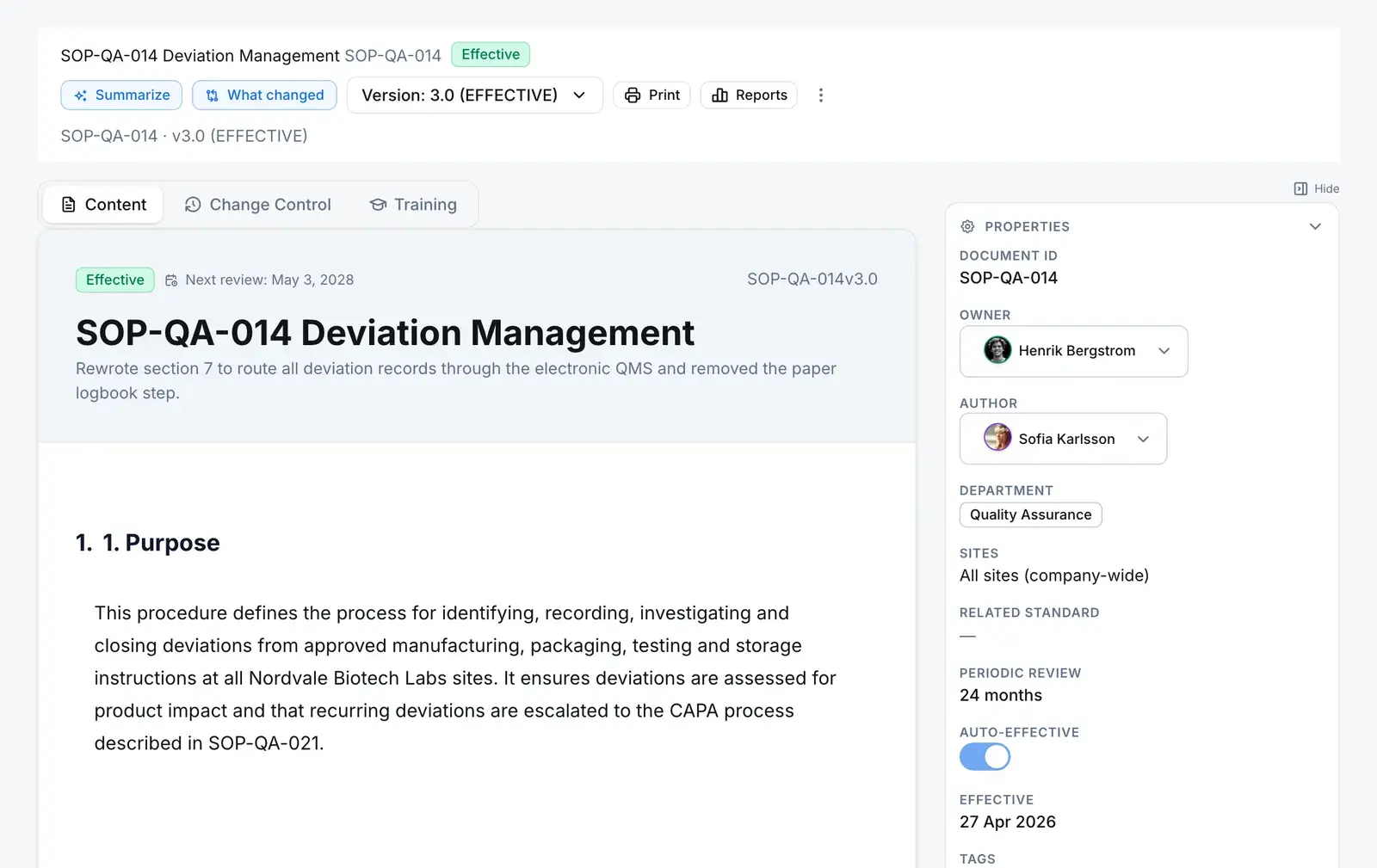This screenshot has width=1377, height=868.
Task: Open the Owner dropdown showing Henrik Bergstrom
Action: coord(1074,351)
